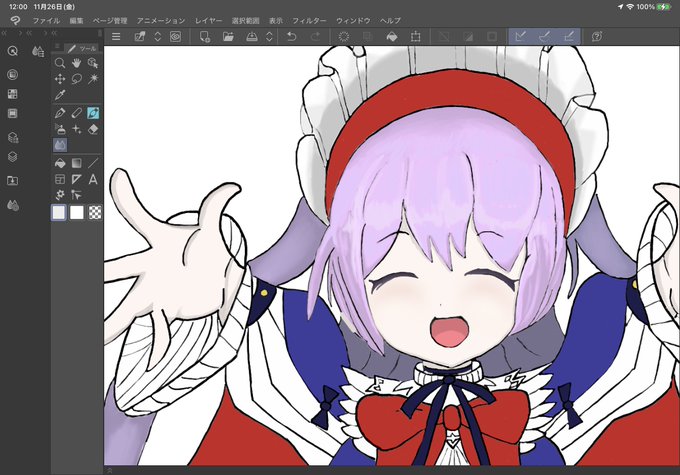Open the tool palette menu icon beside ツール
Image resolution: width=680 pixels, height=475 pixels.
click(x=57, y=46)
